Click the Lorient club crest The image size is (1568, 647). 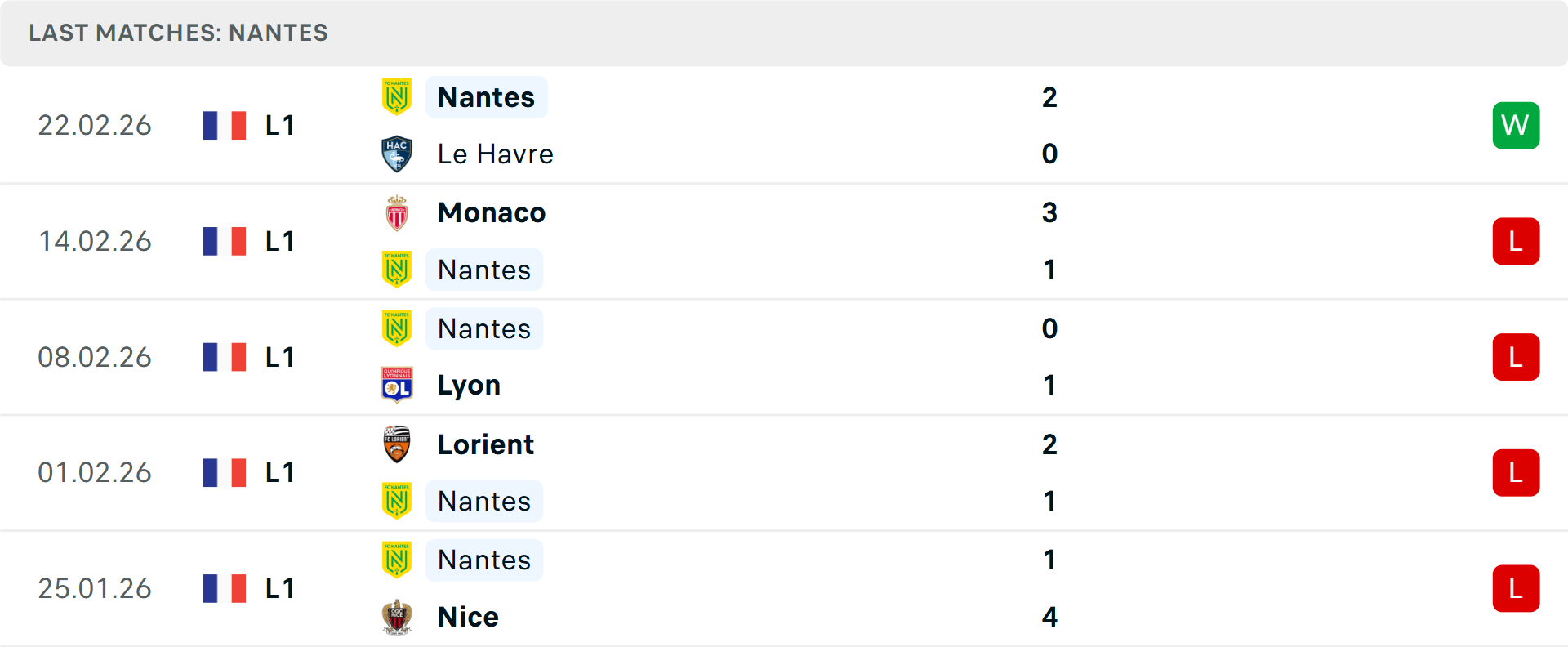point(397,444)
